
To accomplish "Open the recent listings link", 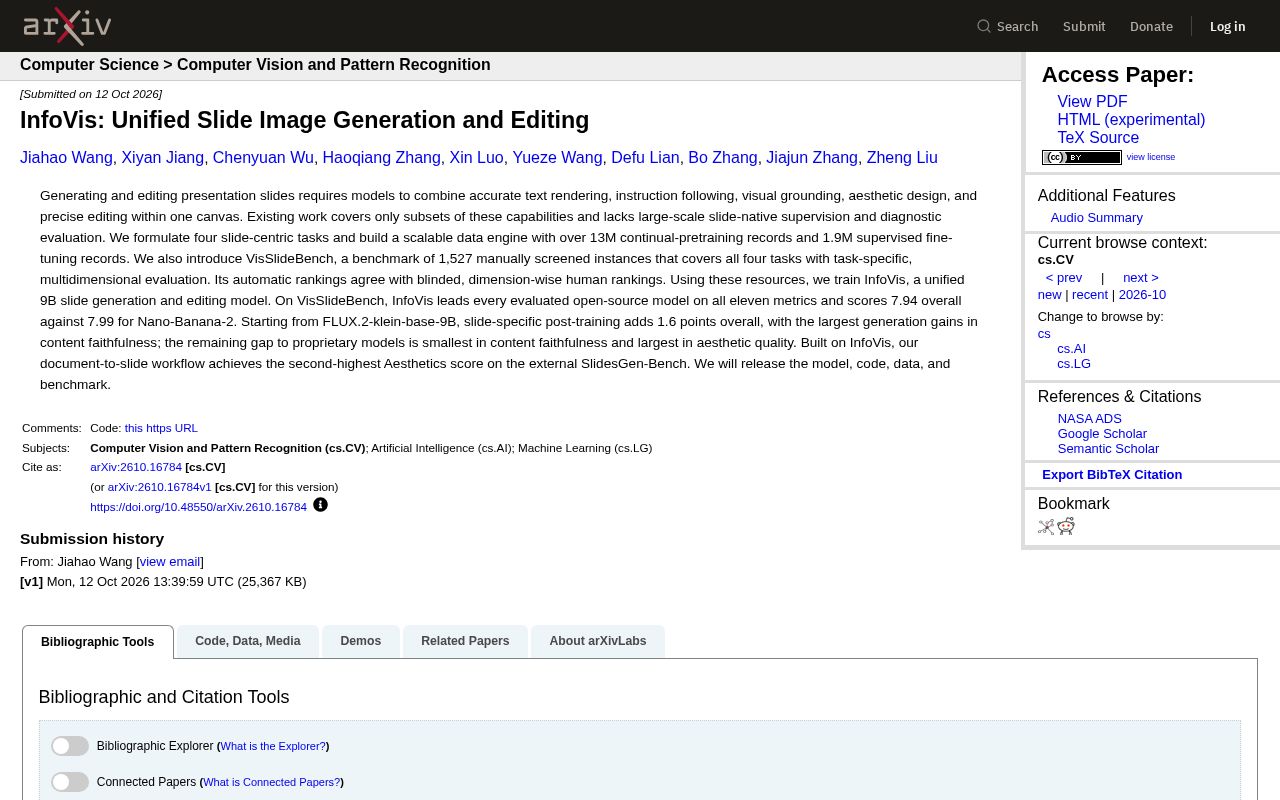I will 1090,295.
